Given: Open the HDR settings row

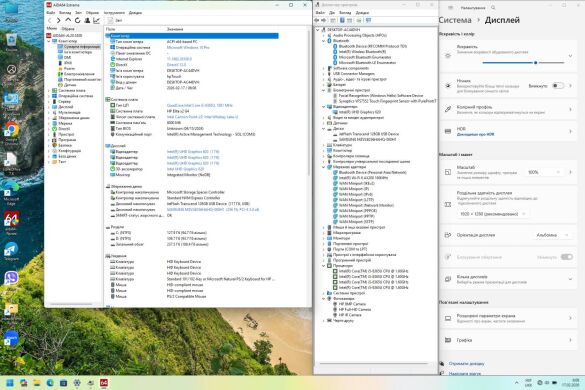Looking at the screenshot, I should (x=508, y=131).
